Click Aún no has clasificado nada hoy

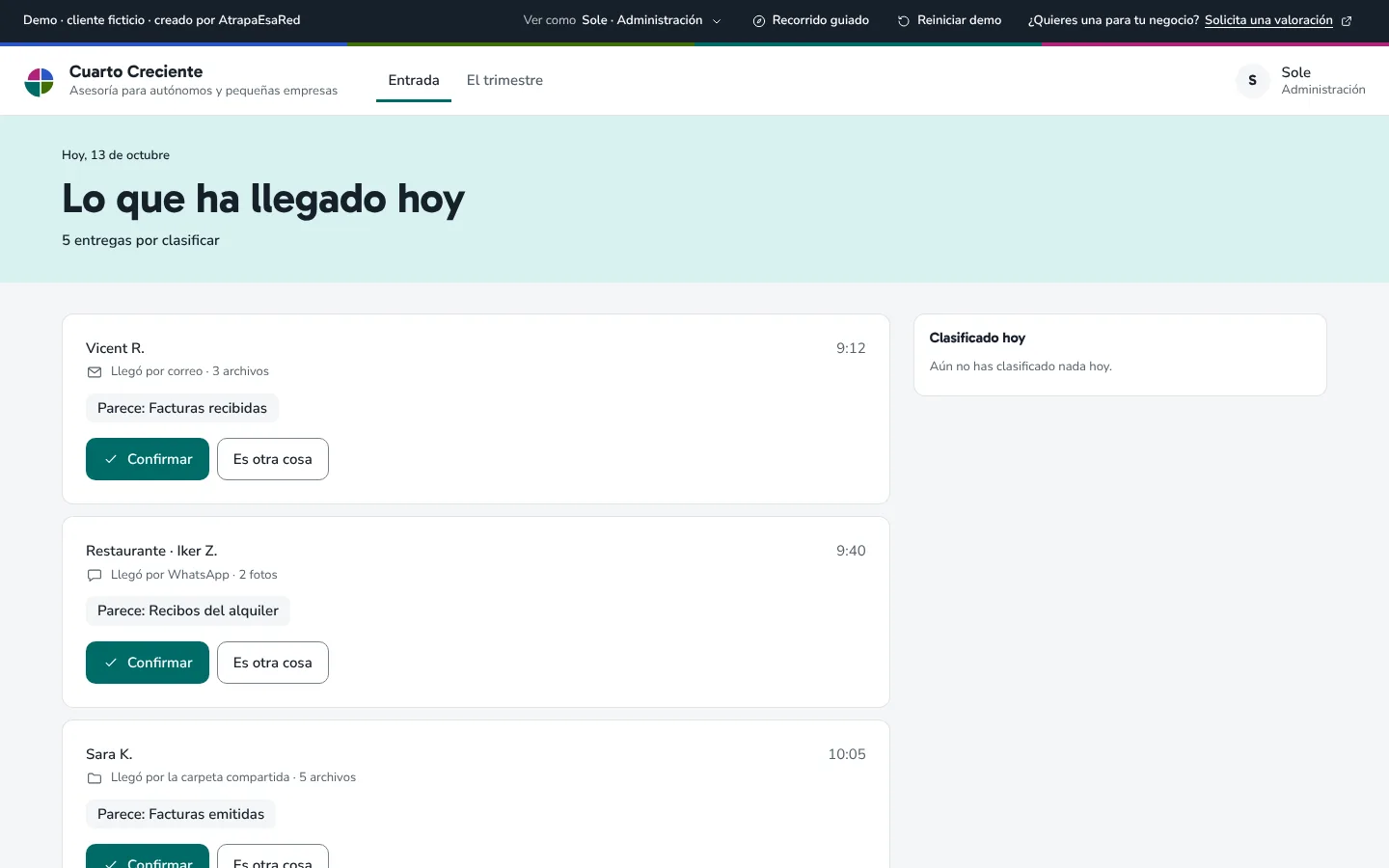(x=1021, y=366)
